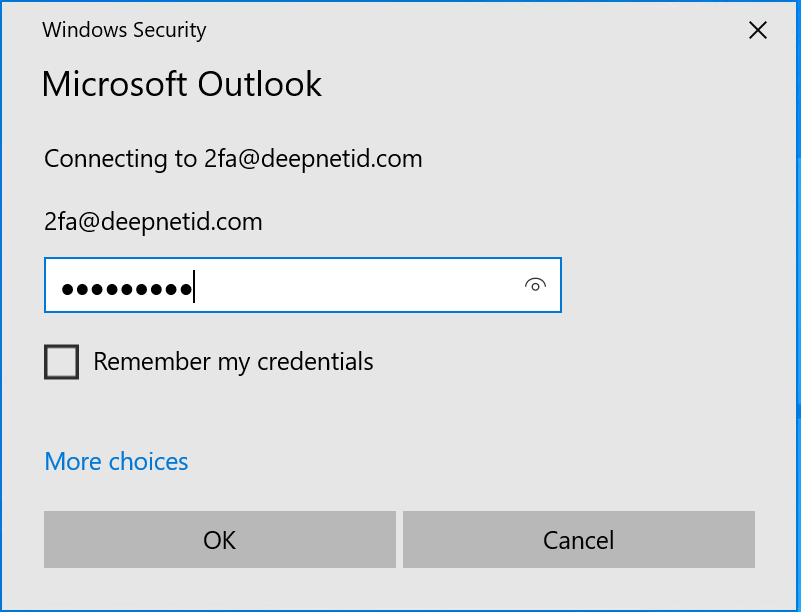This screenshot has height=612, width=801.
Task: Click the 'Connecting to 2fa@deepnetid.com' message
Action: (233, 158)
